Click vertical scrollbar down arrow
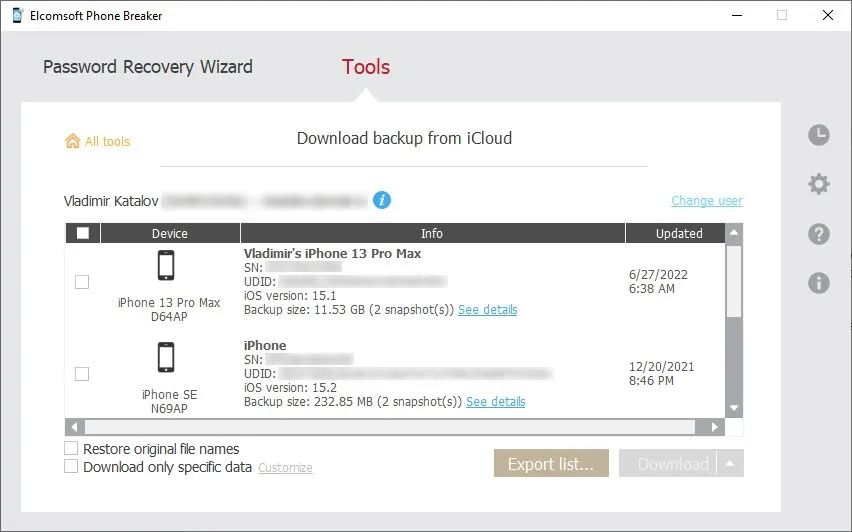This screenshot has width=852, height=532. [x=734, y=408]
